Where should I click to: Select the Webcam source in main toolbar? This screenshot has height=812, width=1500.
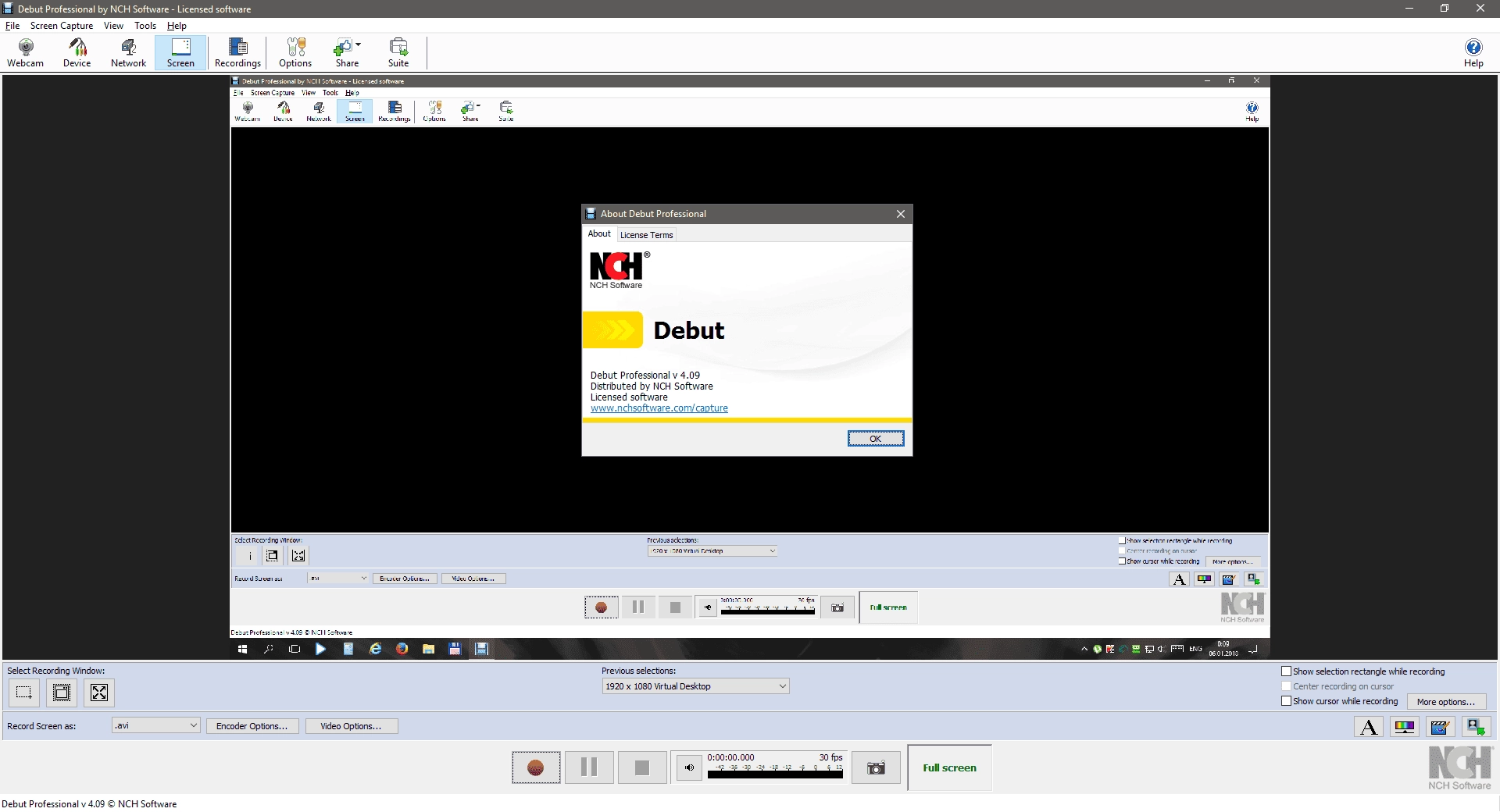click(26, 53)
